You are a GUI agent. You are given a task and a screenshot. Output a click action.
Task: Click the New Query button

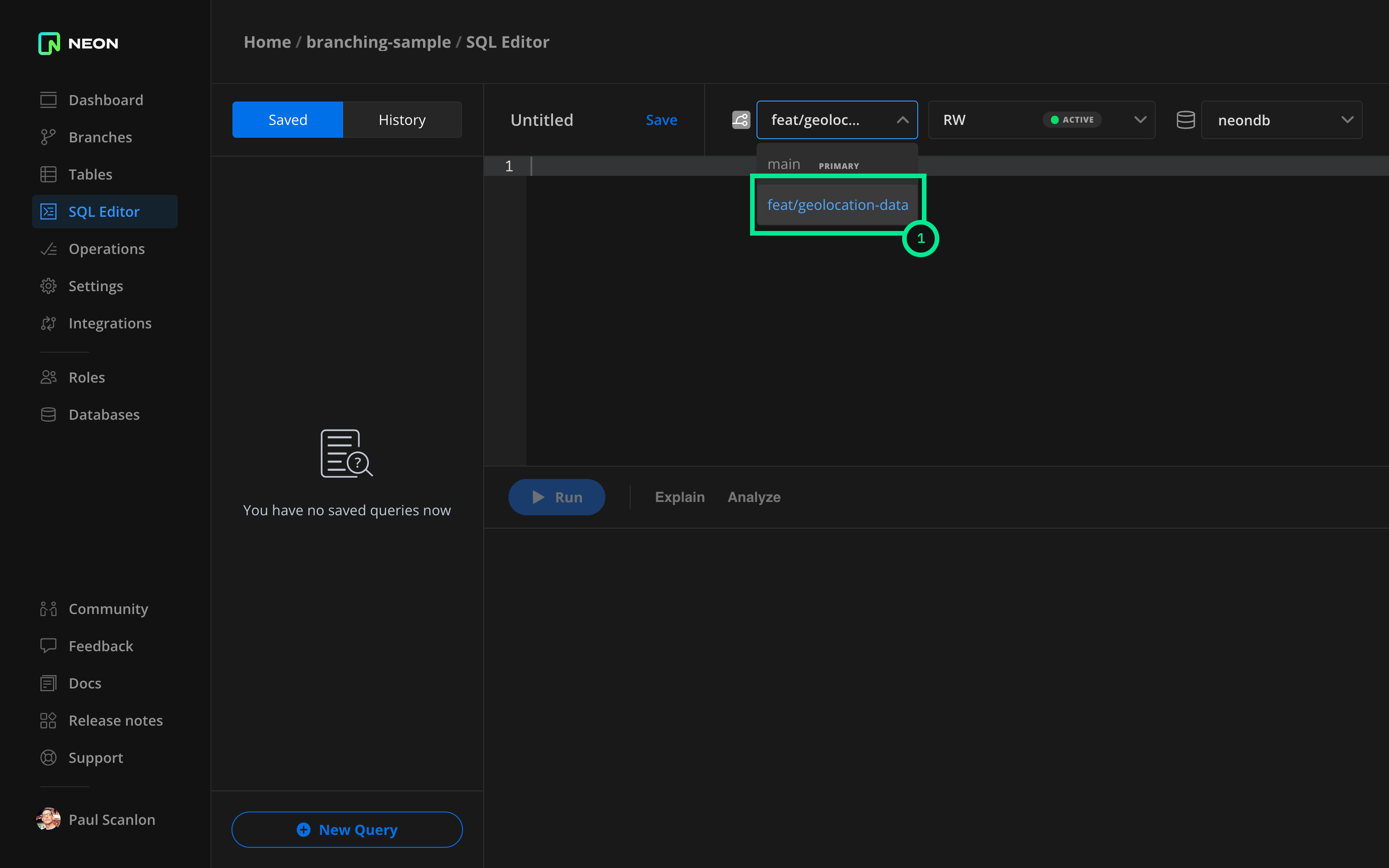(347, 829)
